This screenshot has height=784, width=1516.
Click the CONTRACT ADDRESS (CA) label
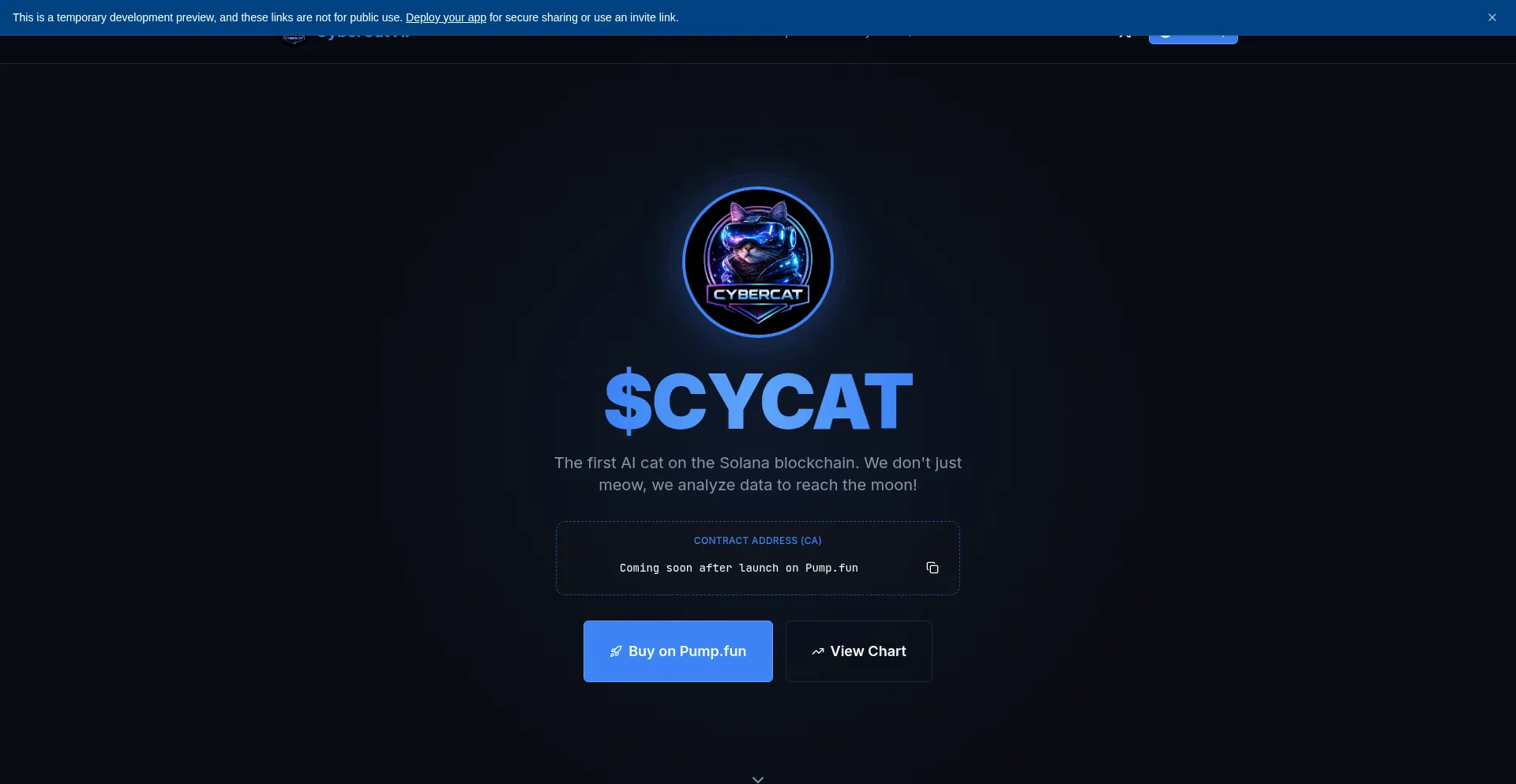(x=758, y=541)
